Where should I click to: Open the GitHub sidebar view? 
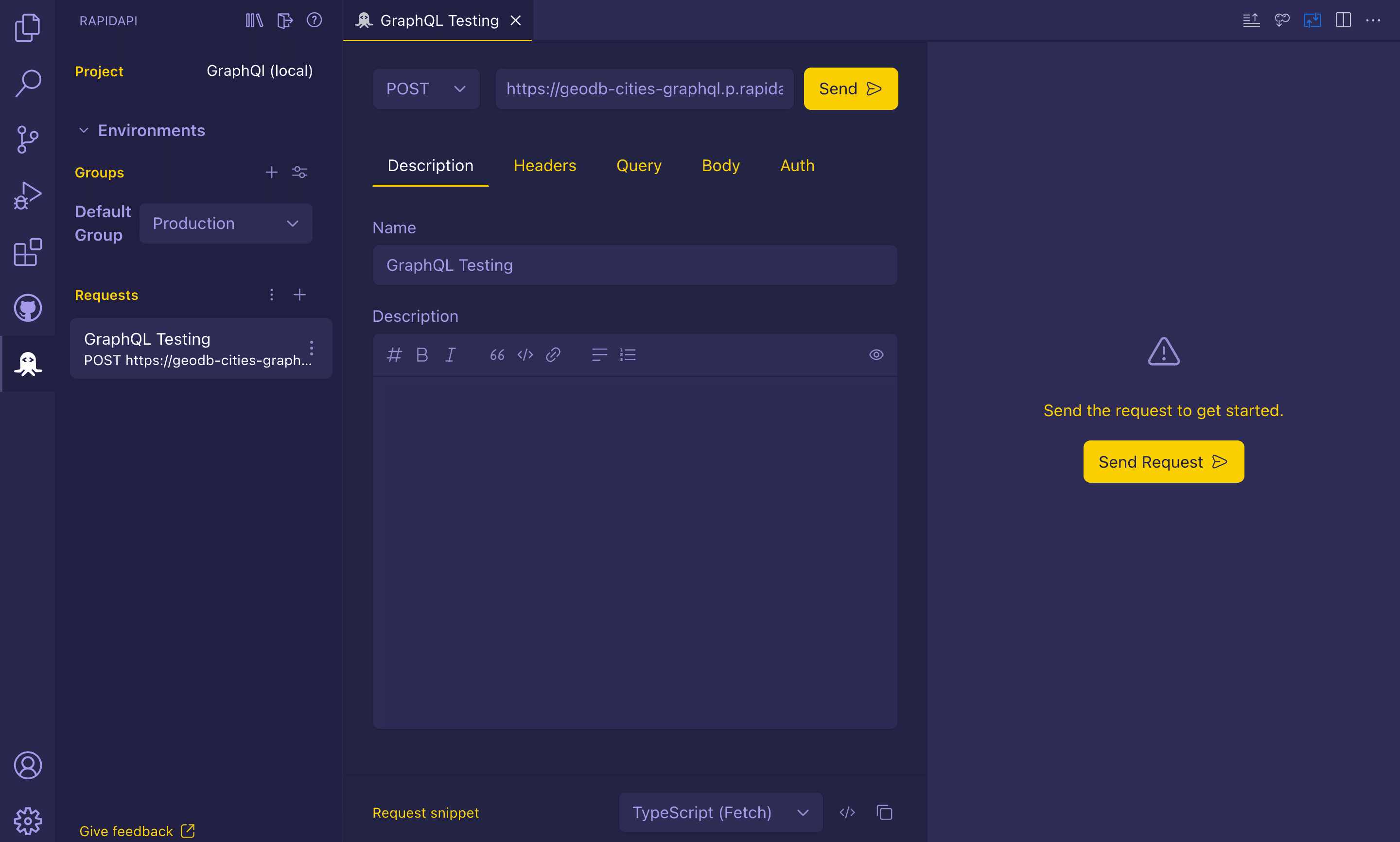pos(27,308)
